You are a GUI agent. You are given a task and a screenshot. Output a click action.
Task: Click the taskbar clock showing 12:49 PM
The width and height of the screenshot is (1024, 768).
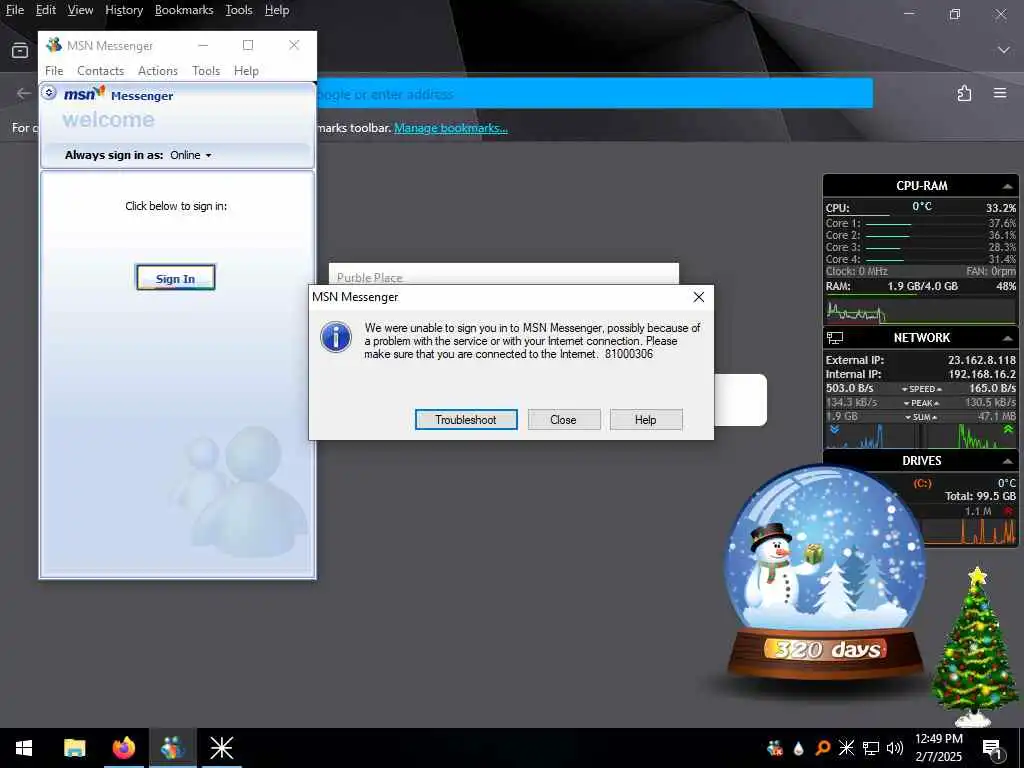[x=938, y=748]
